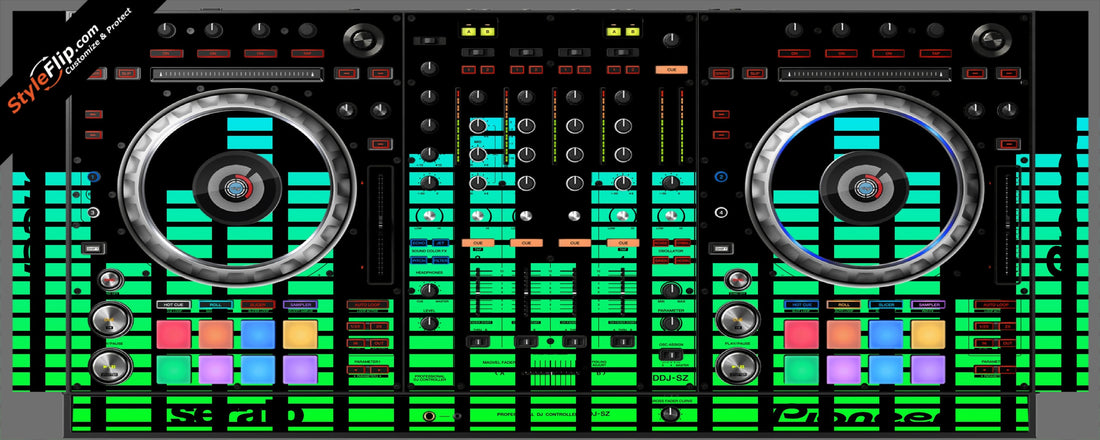Toggle SLIP mode on left deck

coord(127,73)
